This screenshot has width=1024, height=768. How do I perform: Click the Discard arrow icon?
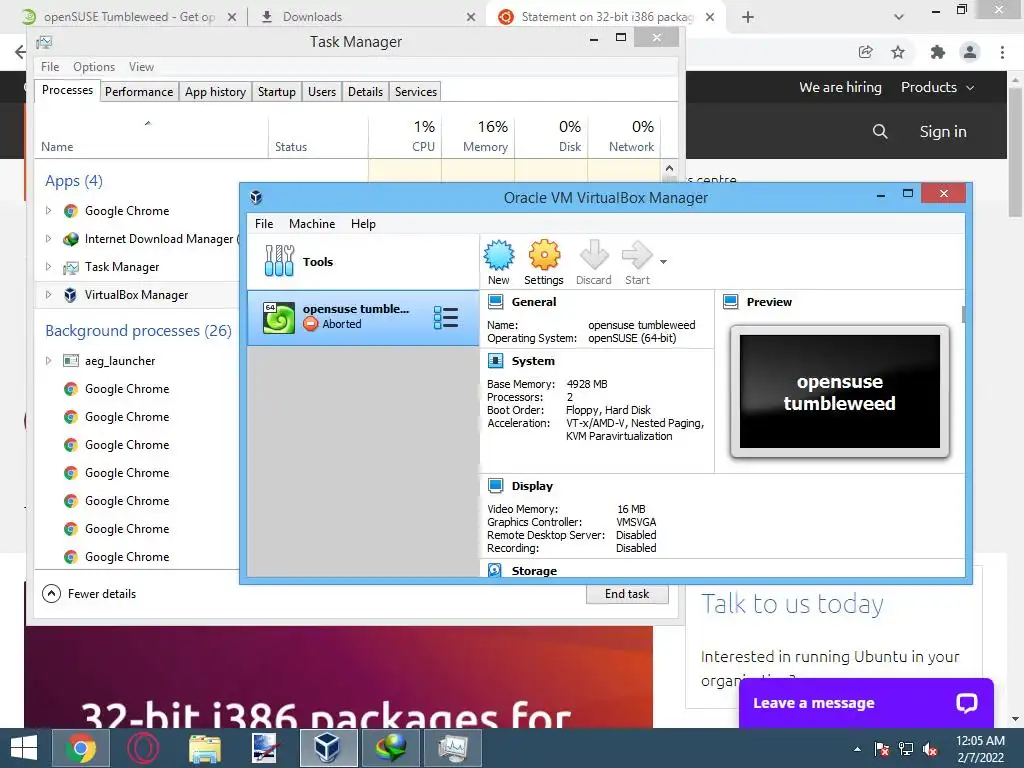coord(594,255)
